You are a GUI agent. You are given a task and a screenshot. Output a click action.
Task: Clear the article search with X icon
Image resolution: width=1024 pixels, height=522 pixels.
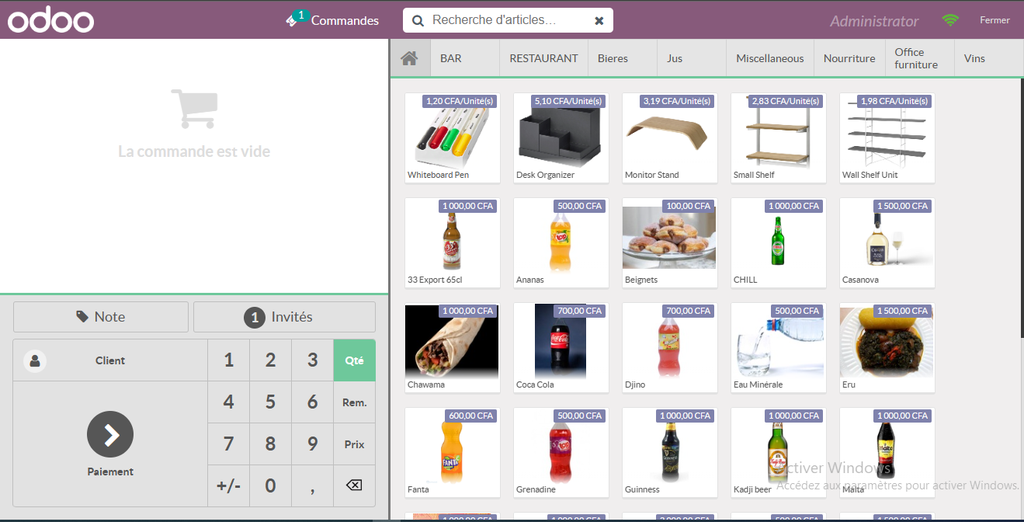[x=599, y=21]
